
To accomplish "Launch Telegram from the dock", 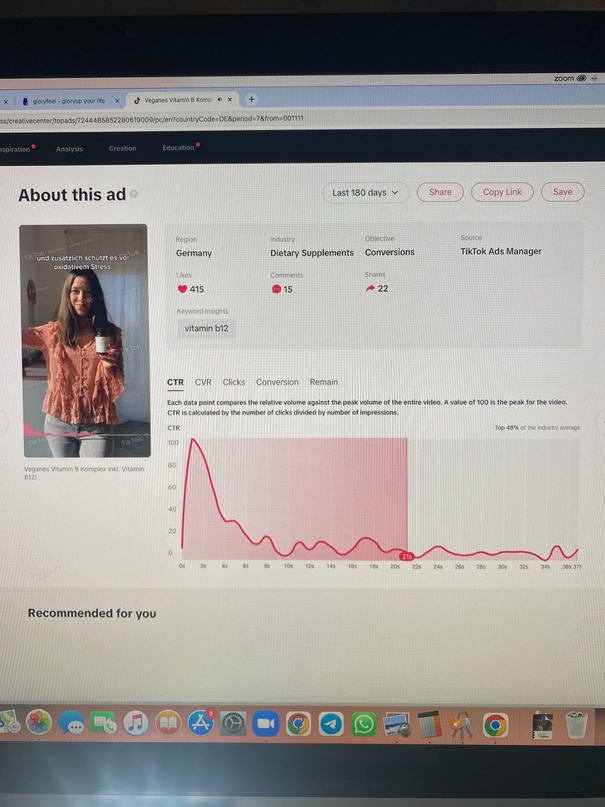I will (x=331, y=724).
